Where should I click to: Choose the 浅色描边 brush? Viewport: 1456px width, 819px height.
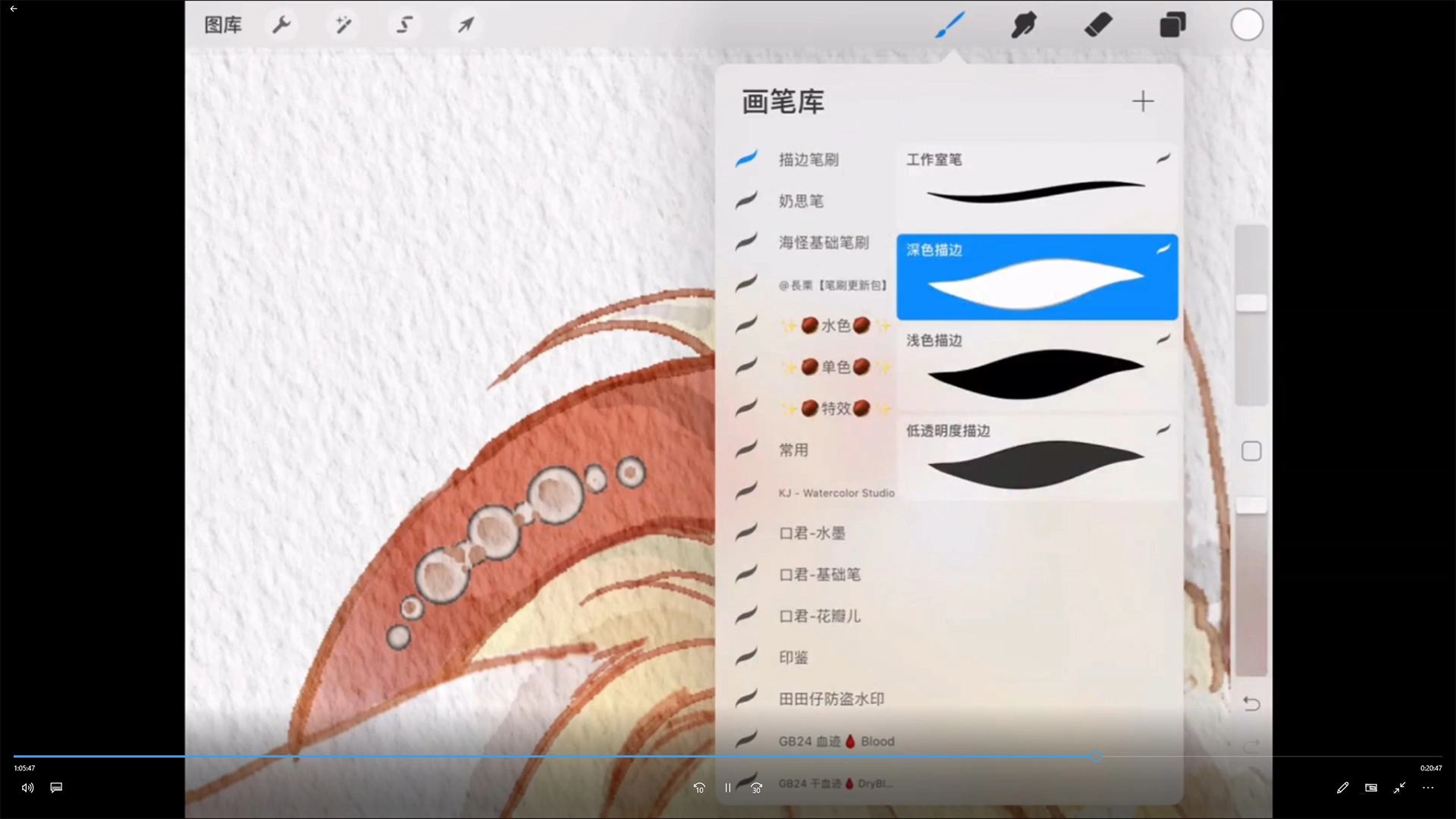click(x=1036, y=368)
